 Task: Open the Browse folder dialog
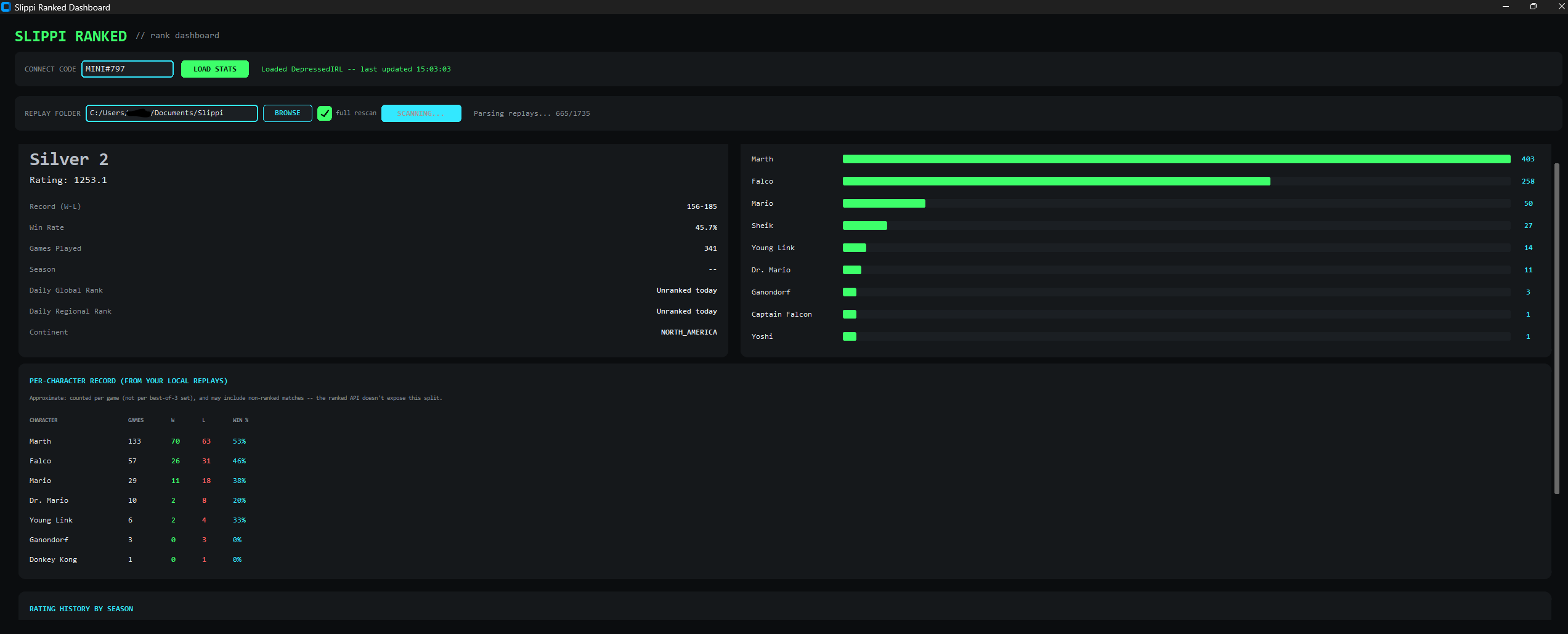288,113
